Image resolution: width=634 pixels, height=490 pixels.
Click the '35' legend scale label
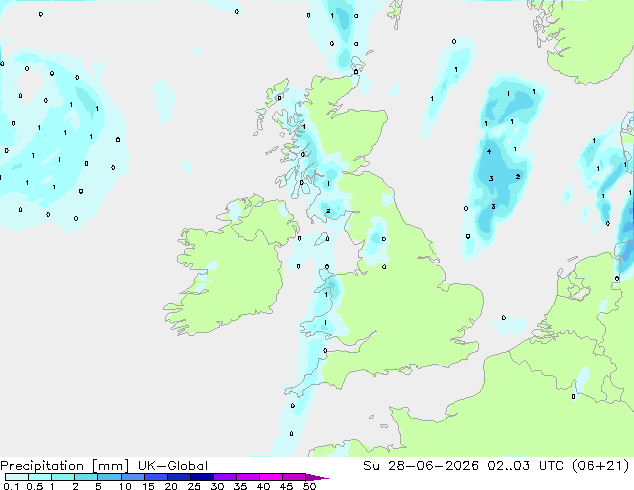click(x=240, y=486)
